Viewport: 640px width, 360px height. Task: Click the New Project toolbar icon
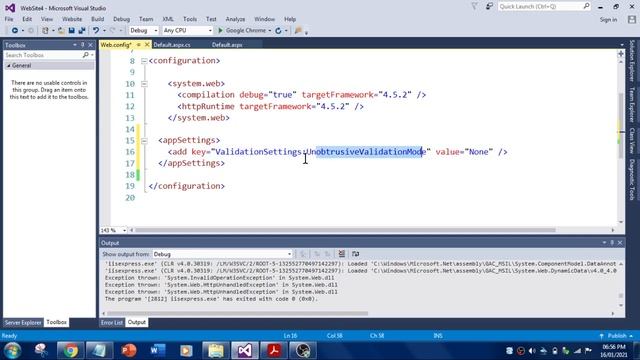tap(45, 31)
